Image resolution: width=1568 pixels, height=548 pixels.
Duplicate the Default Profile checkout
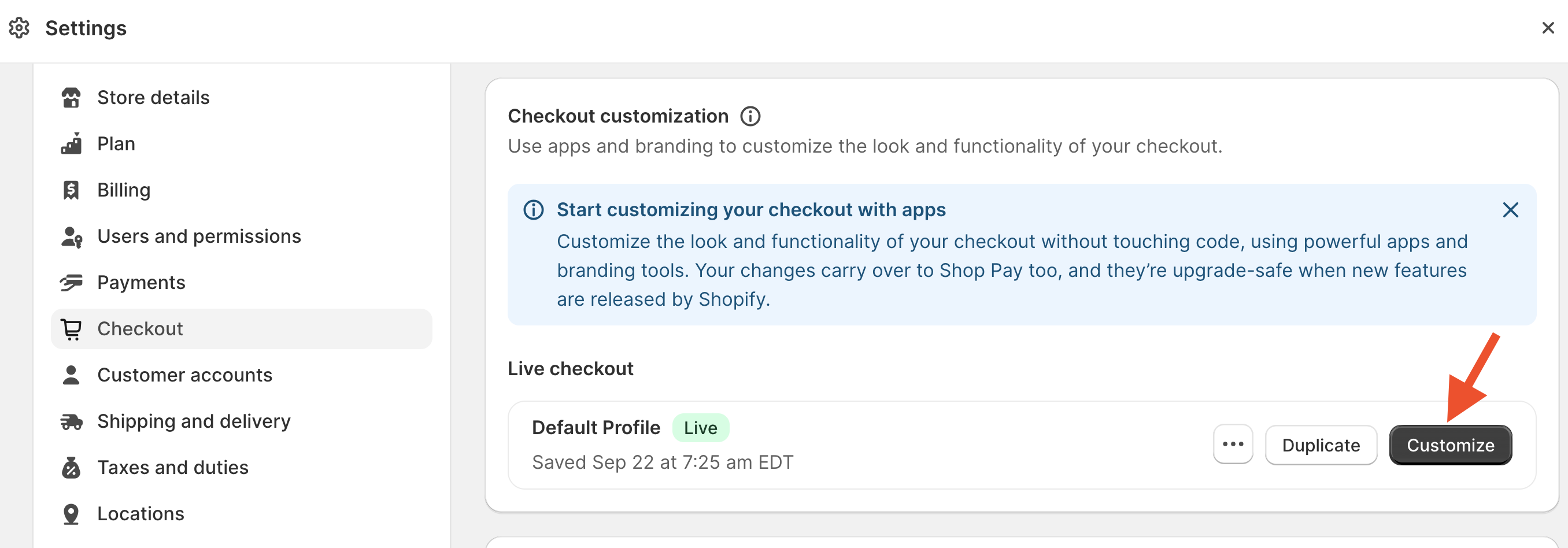(1321, 445)
